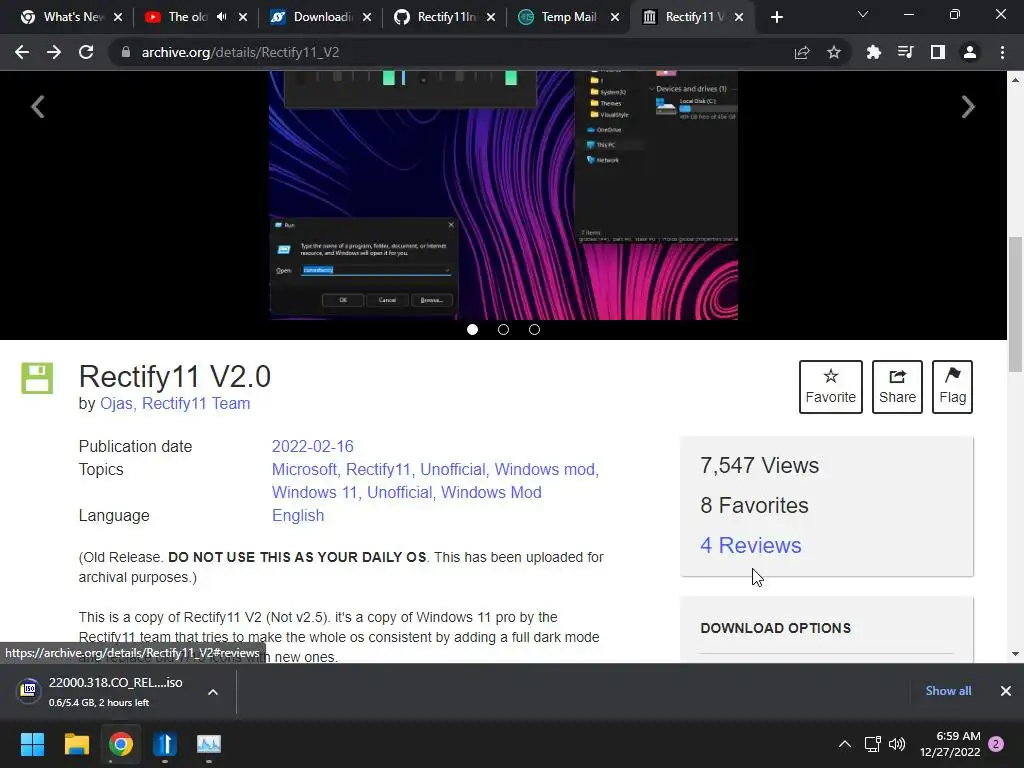Click the scrollbar down arrow
This screenshot has height=768, width=1024.
click(x=1015, y=654)
